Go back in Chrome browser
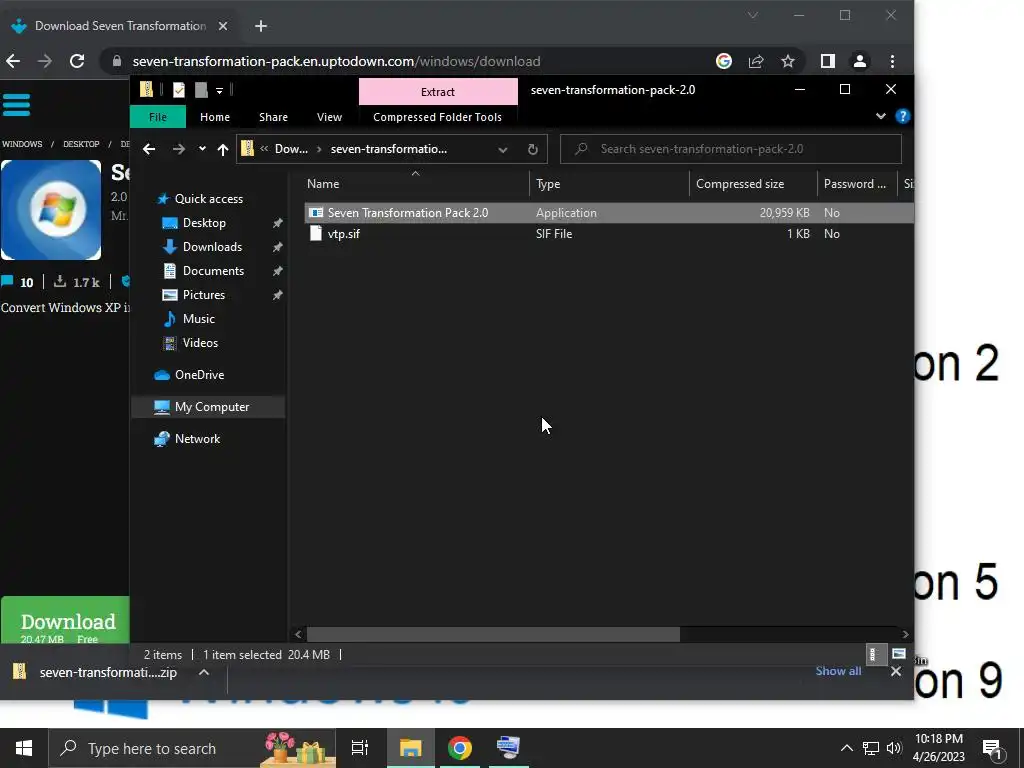Screen dimensions: 1024x768 pyautogui.click(x=13, y=61)
